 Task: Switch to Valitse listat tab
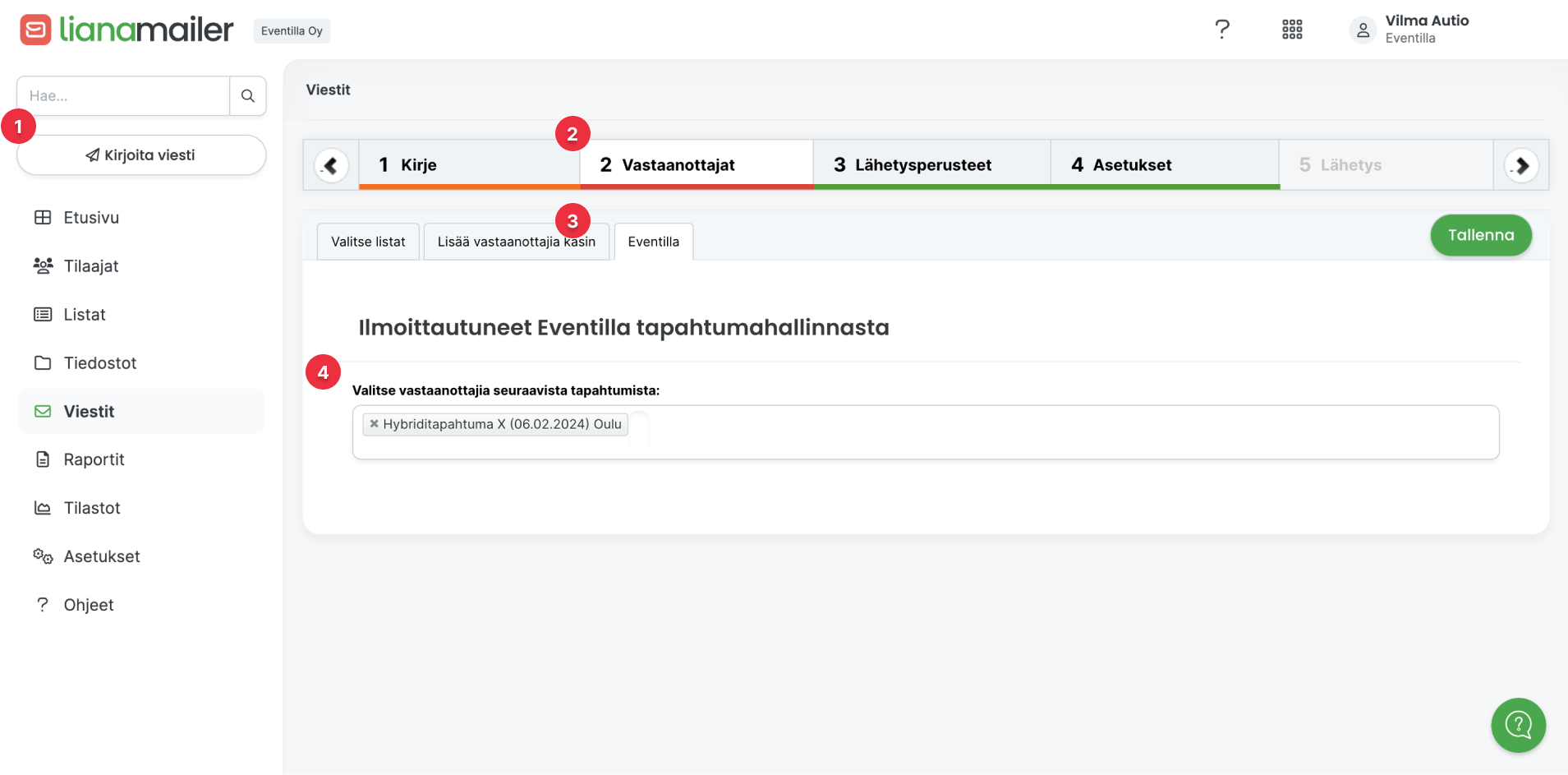click(x=368, y=242)
